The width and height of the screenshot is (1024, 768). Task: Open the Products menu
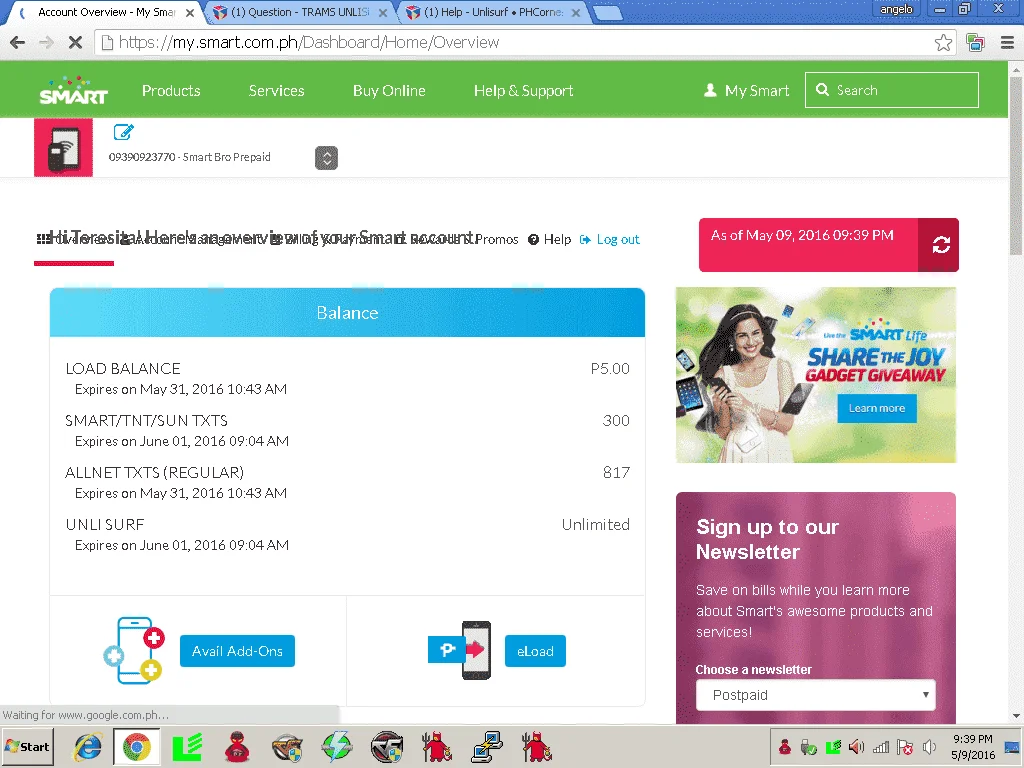pos(171,91)
